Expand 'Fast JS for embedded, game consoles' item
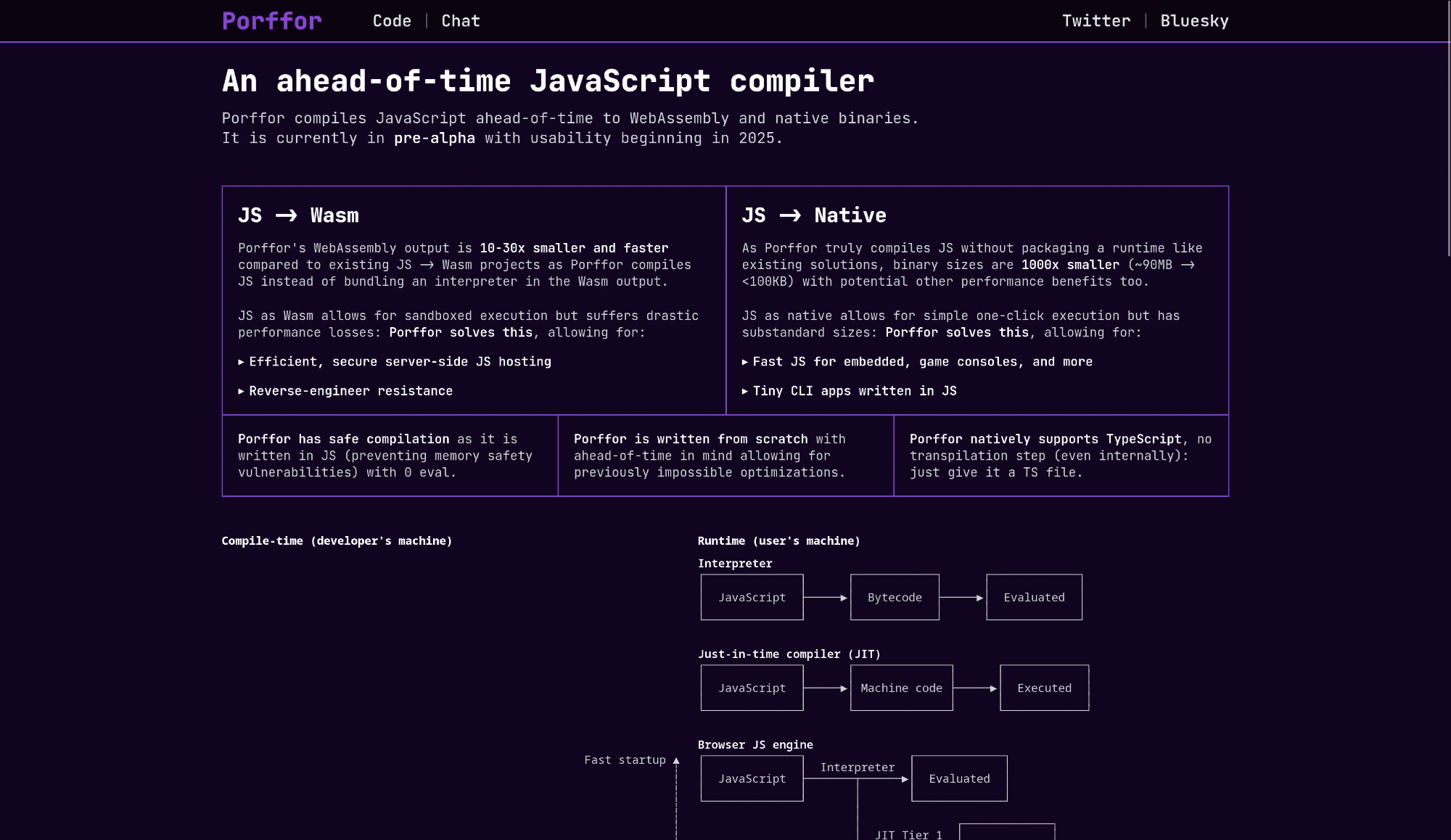Screen dimensions: 1451x840 tap(917, 362)
